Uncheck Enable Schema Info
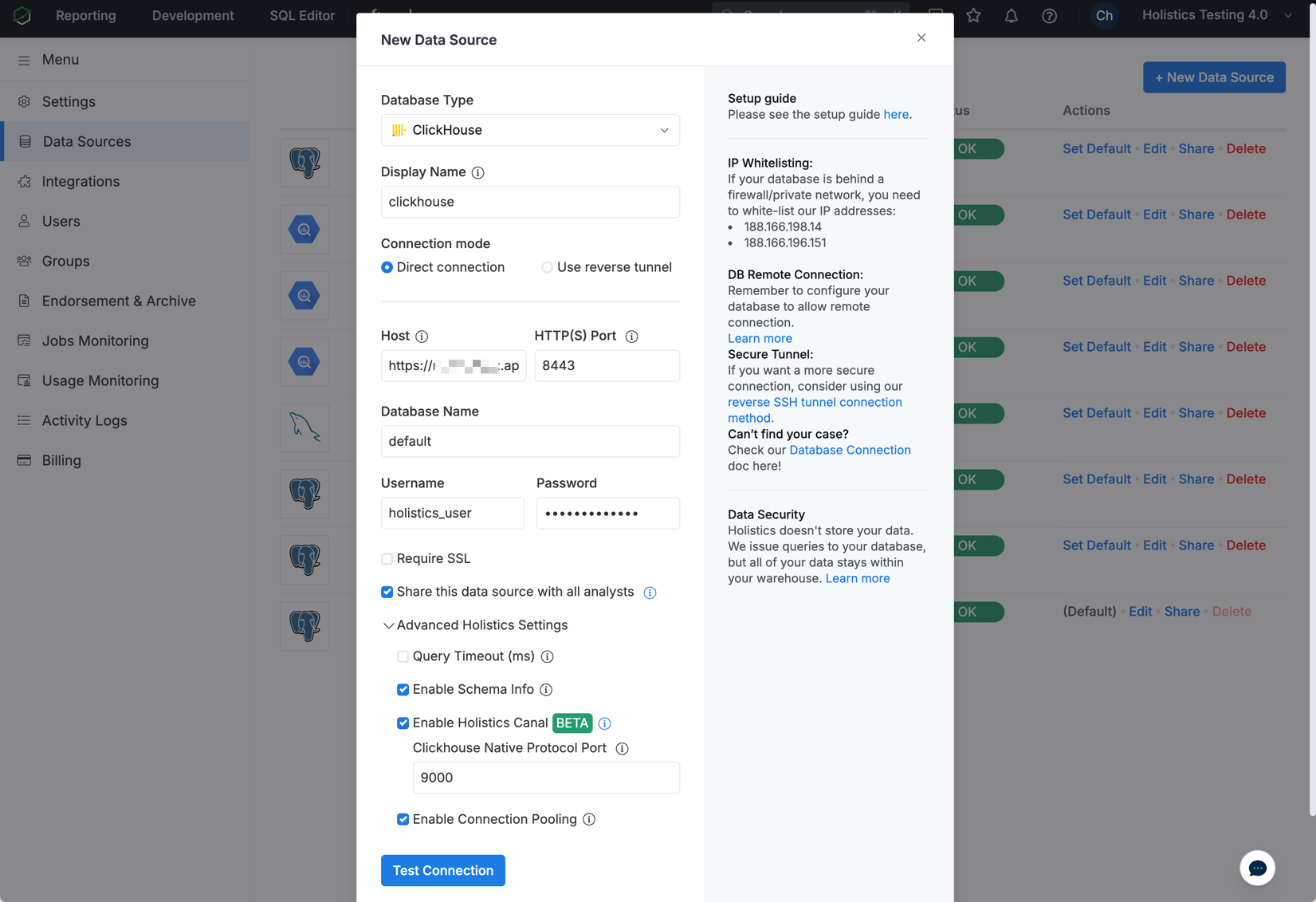The height and width of the screenshot is (902, 1316). pyautogui.click(x=403, y=690)
